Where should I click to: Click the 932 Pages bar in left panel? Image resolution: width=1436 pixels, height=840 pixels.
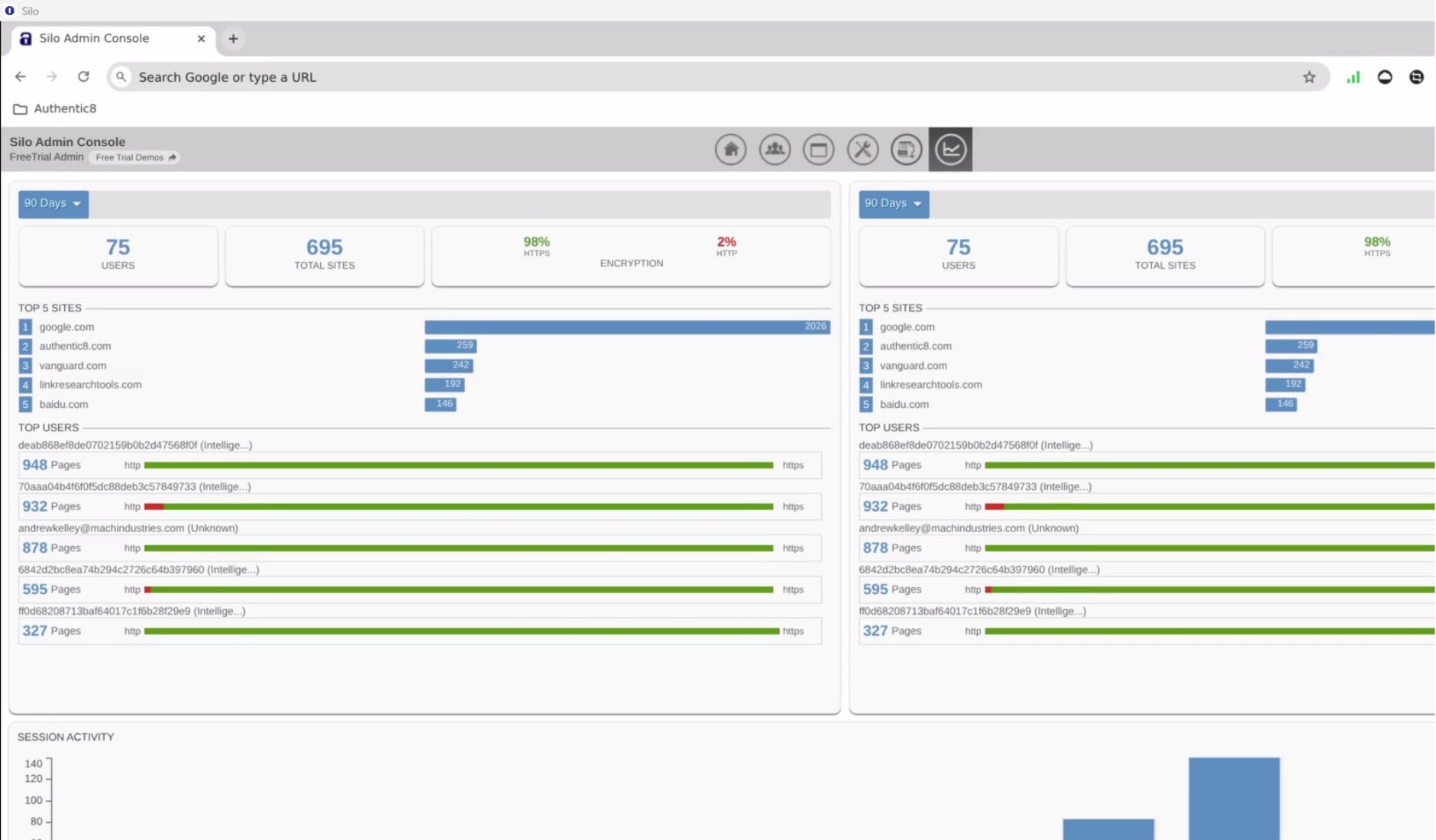pyautogui.click(x=458, y=506)
